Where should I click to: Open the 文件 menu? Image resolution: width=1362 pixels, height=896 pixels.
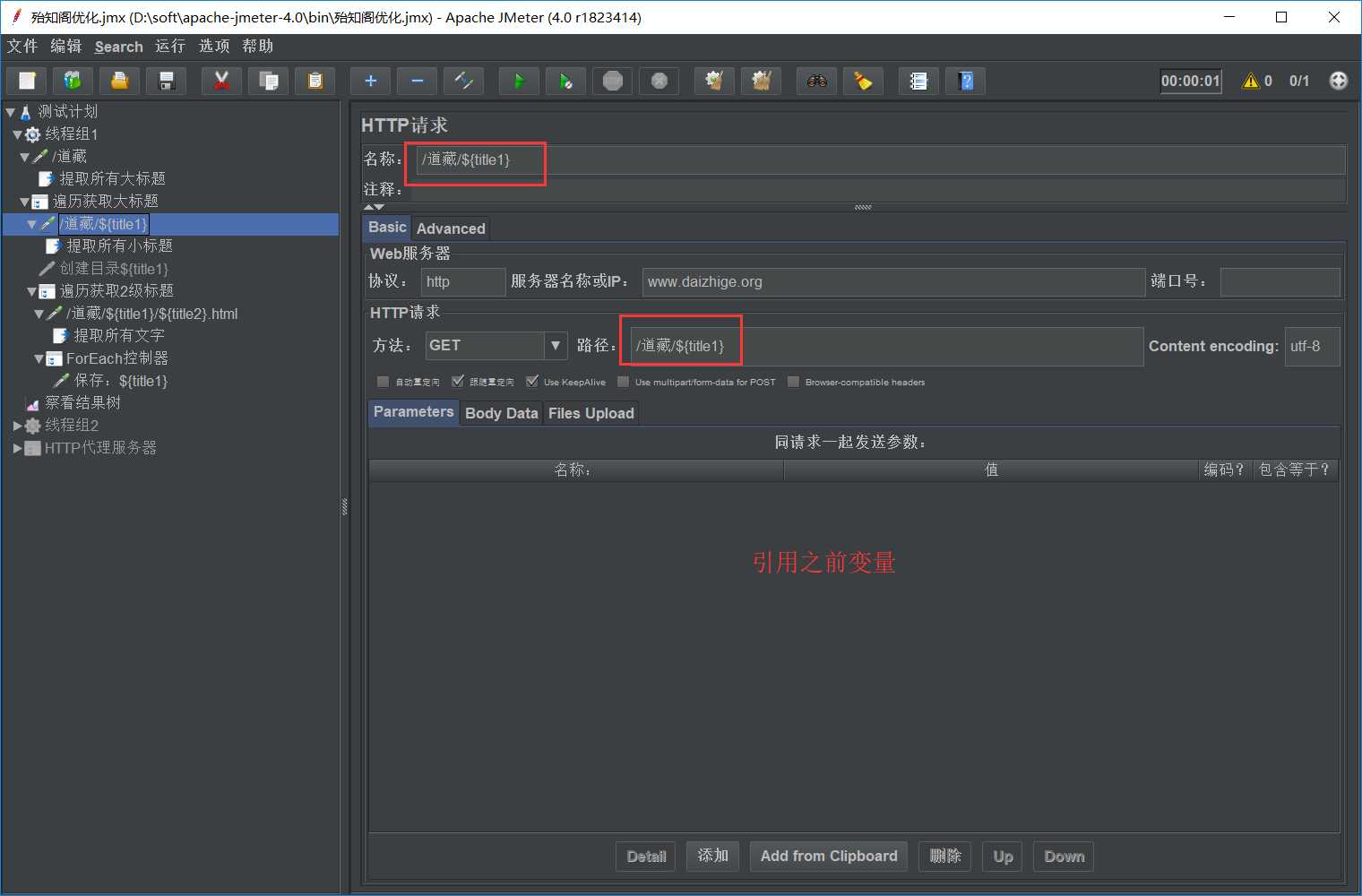[22, 46]
